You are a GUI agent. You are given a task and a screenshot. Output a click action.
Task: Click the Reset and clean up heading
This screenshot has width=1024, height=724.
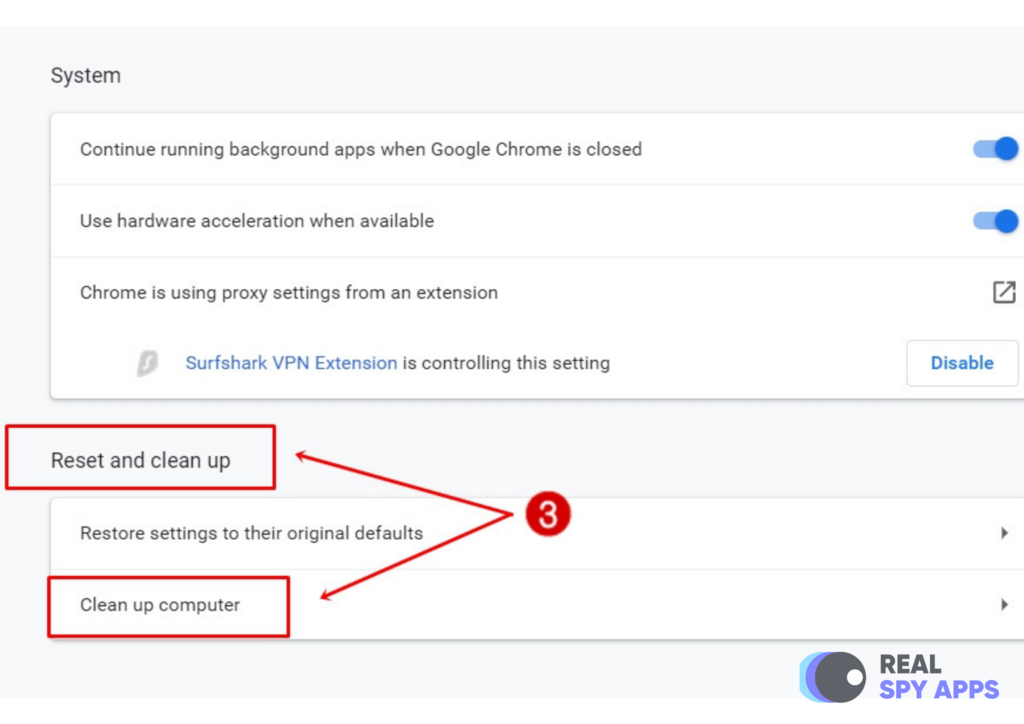(x=140, y=460)
